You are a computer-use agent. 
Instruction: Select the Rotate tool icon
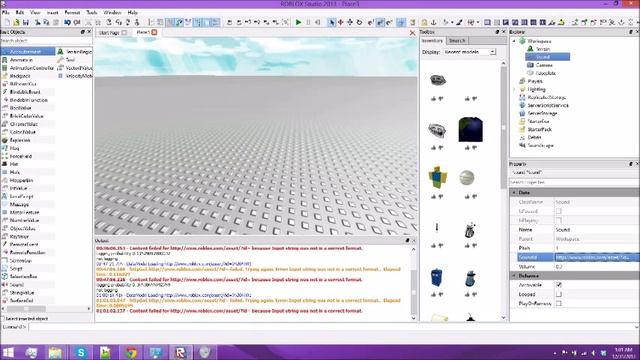(360, 22)
